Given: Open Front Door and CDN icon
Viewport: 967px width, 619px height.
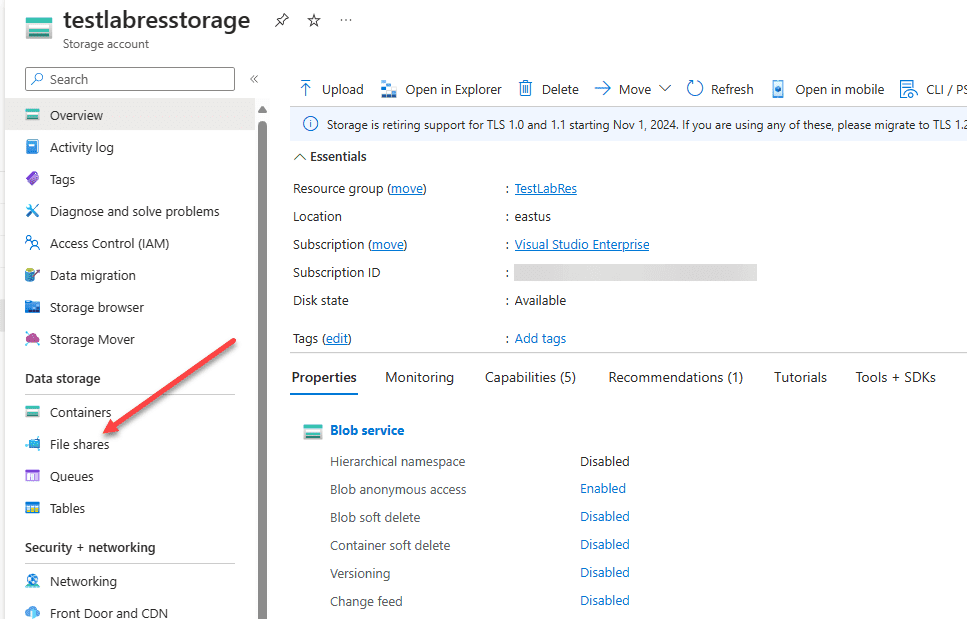Looking at the screenshot, I should (33, 612).
